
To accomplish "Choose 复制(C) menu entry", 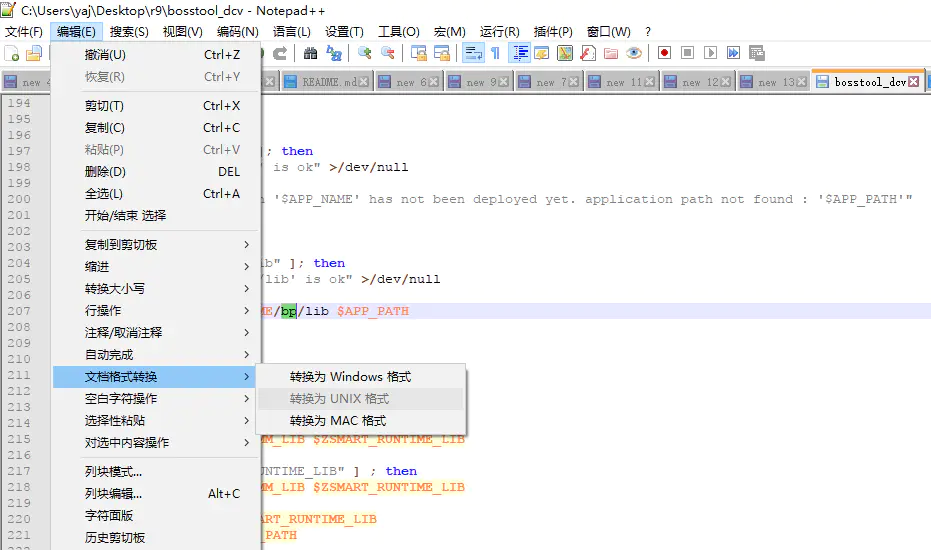I will [156, 128].
